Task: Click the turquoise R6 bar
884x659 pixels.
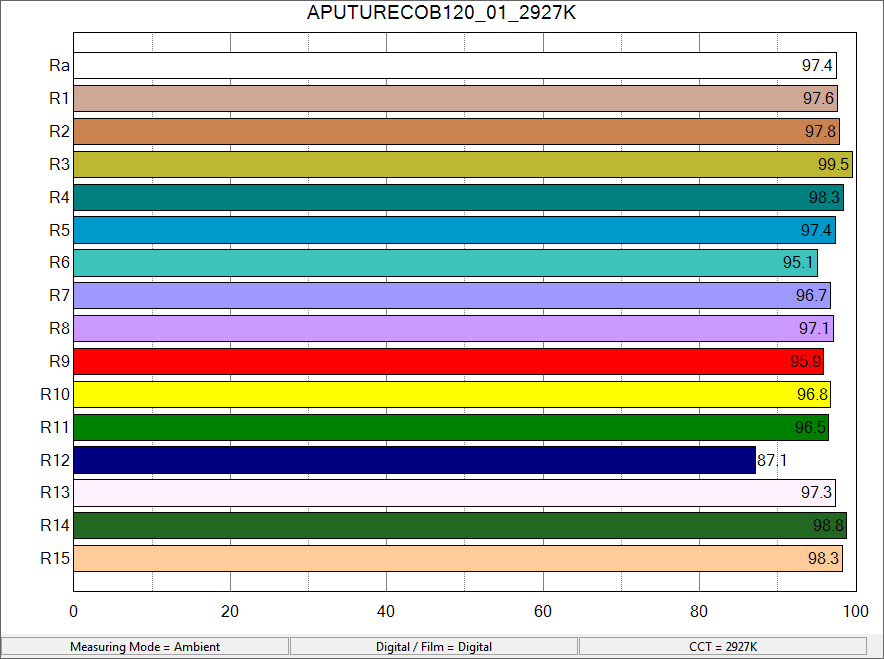Action: pos(445,263)
